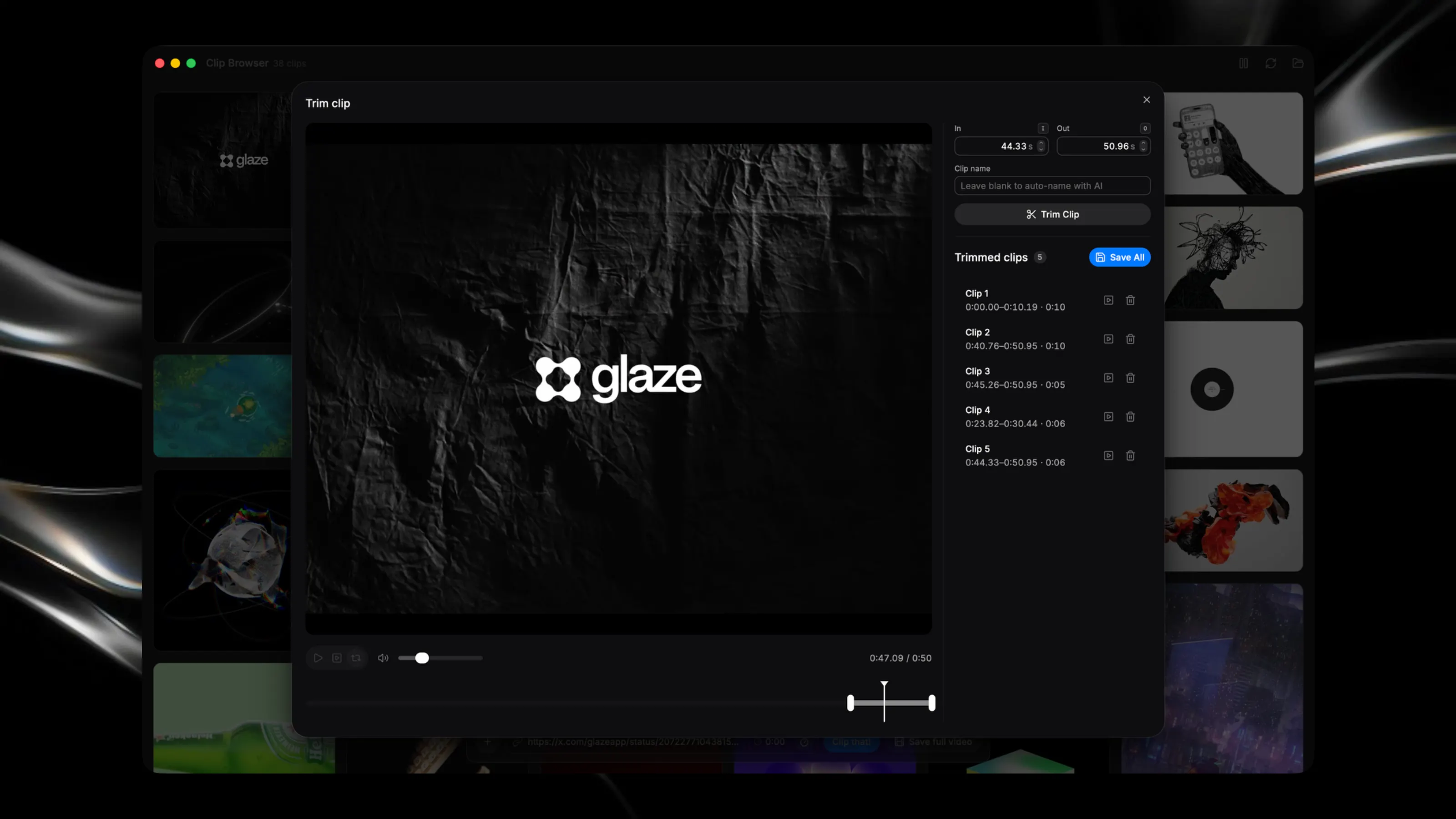Click the x.com URL field in Clip Browser
This screenshot has height=819, width=1456.
(633, 742)
